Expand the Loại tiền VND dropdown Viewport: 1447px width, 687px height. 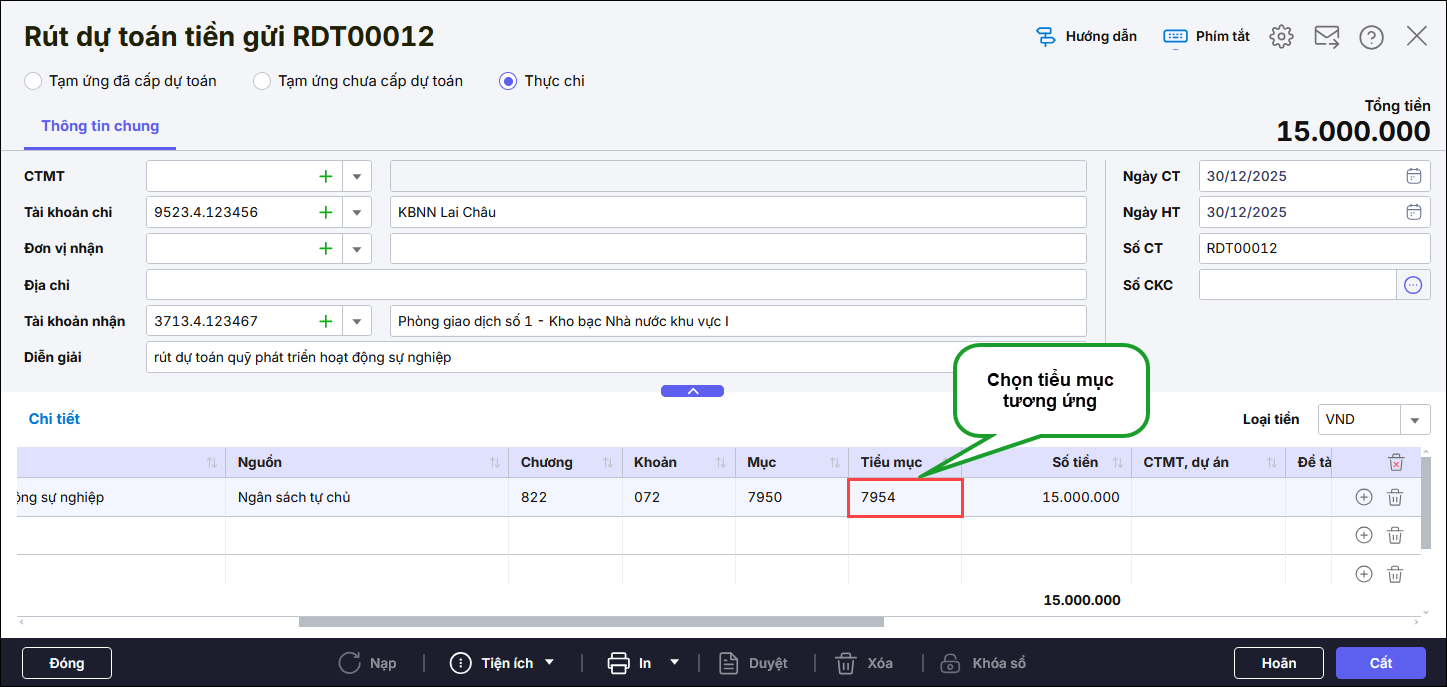pyautogui.click(x=1415, y=420)
